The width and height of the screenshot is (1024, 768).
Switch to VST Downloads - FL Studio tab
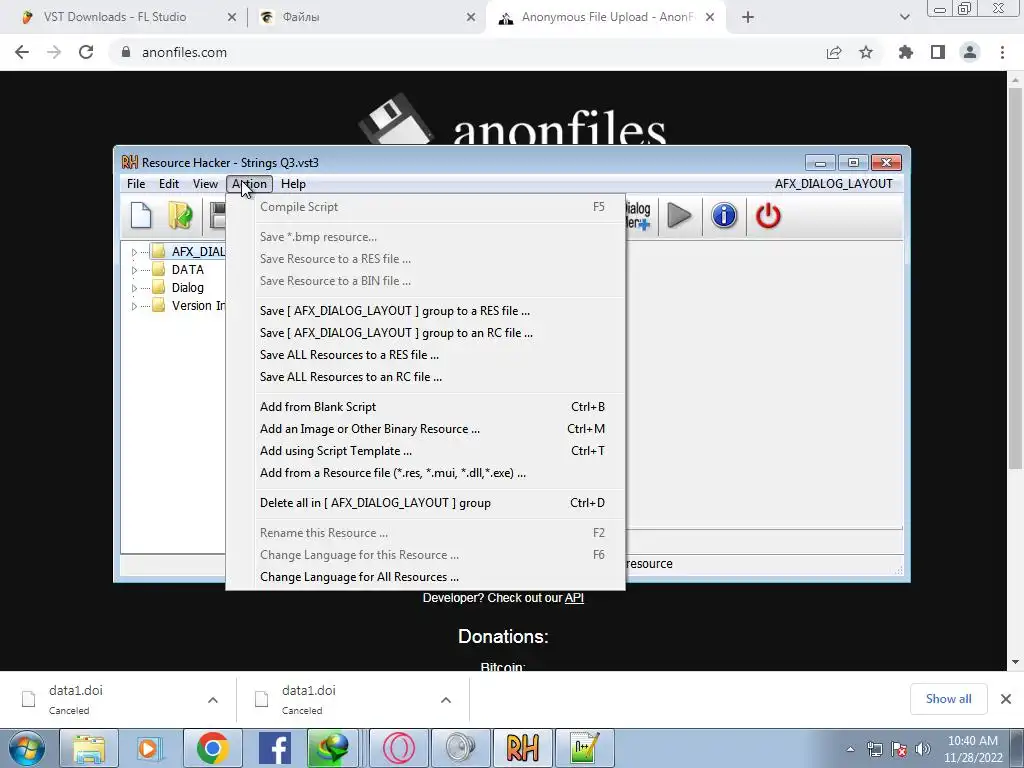click(x=114, y=17)
